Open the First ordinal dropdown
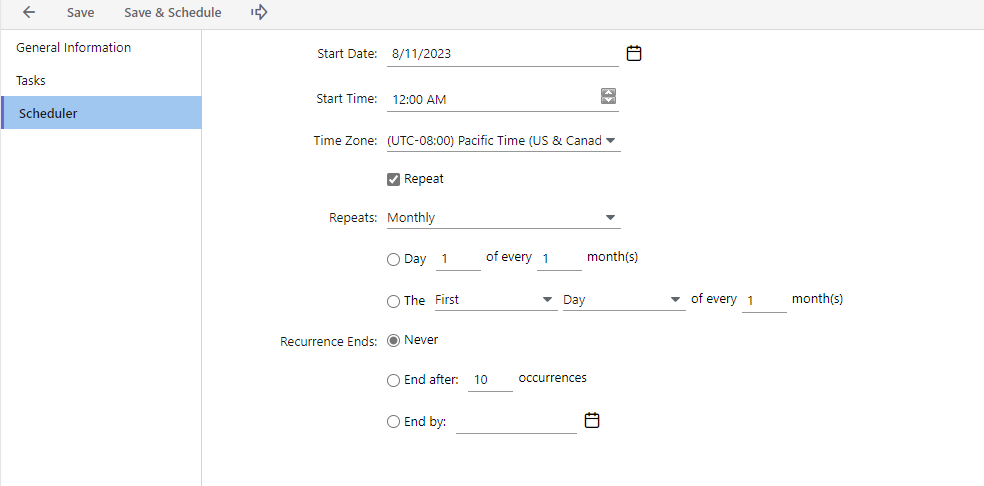This screenshot has width=984, height=486. 496,300
